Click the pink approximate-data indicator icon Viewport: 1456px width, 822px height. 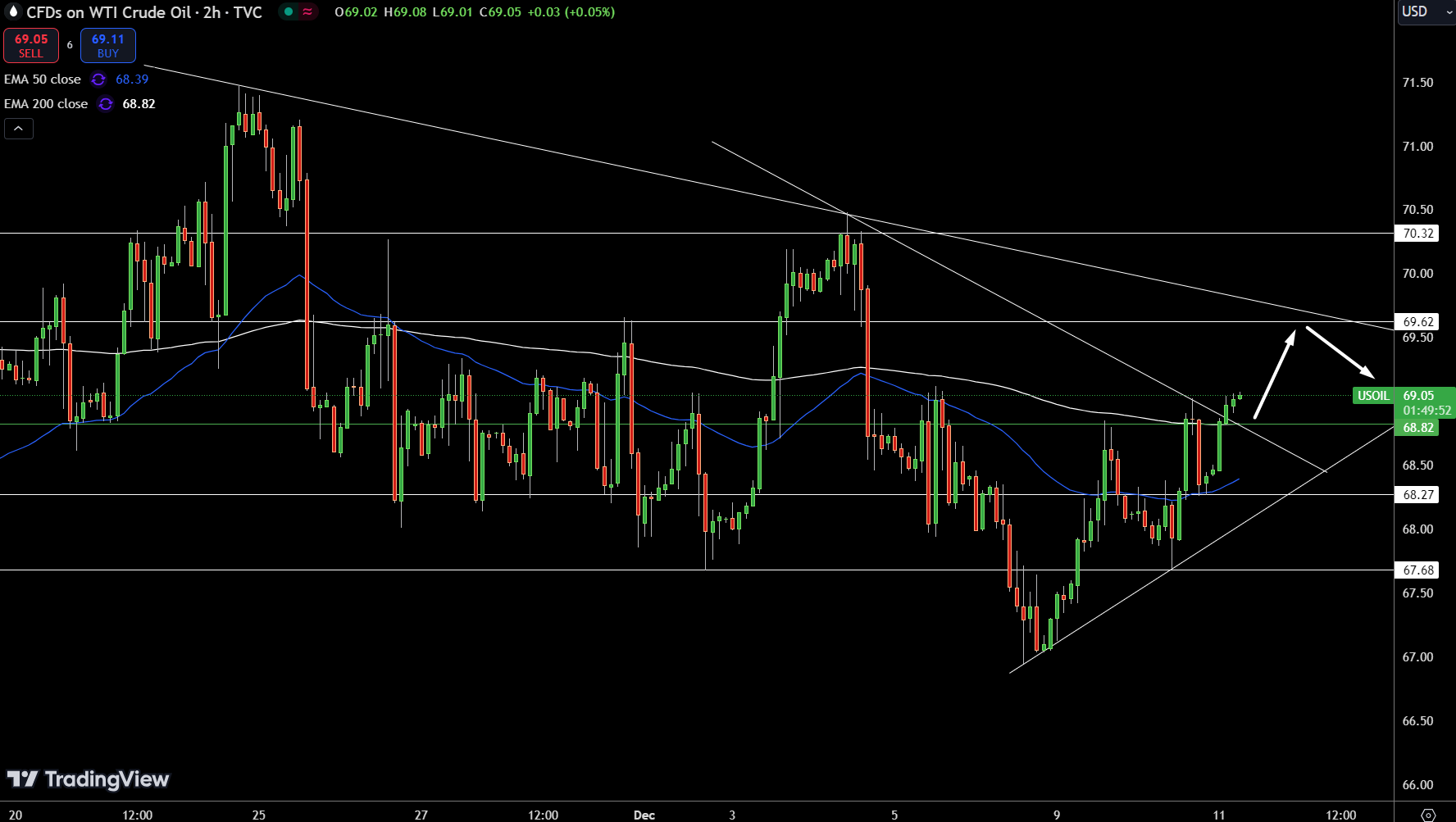(x=307, y=12)
